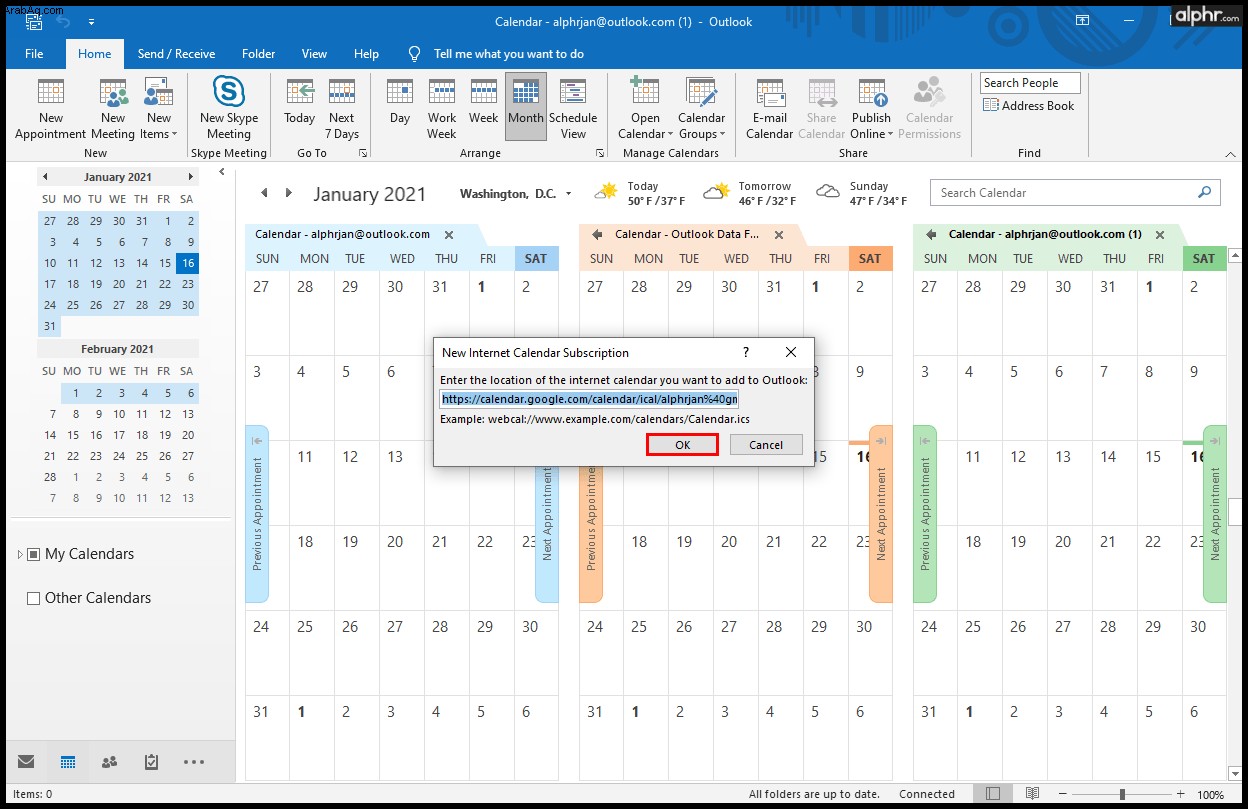Click Next Appointment on the orange calendar
This screenshot has height=809, width=1248.
pos(881,514)
